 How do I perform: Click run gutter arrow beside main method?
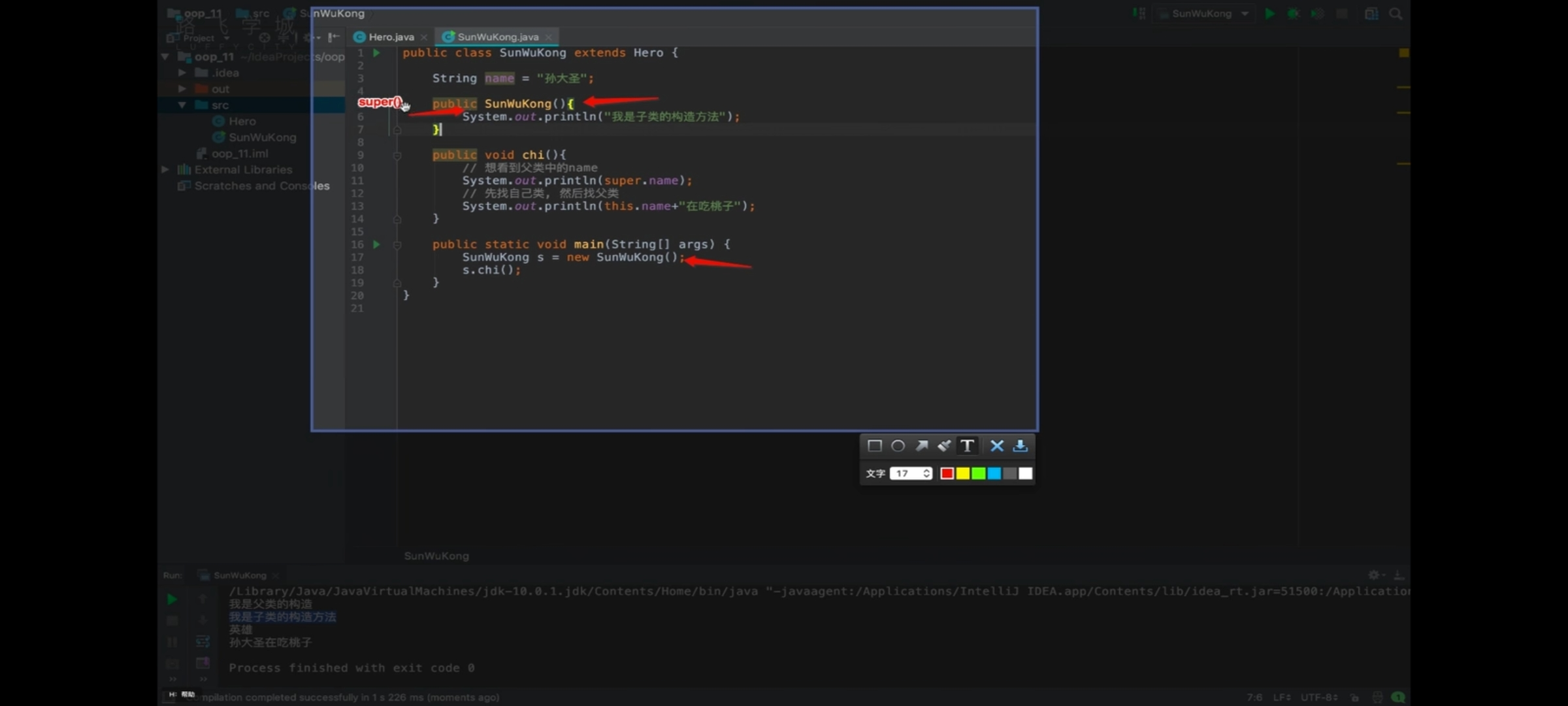pyautogui.click(x=376, y=244)
